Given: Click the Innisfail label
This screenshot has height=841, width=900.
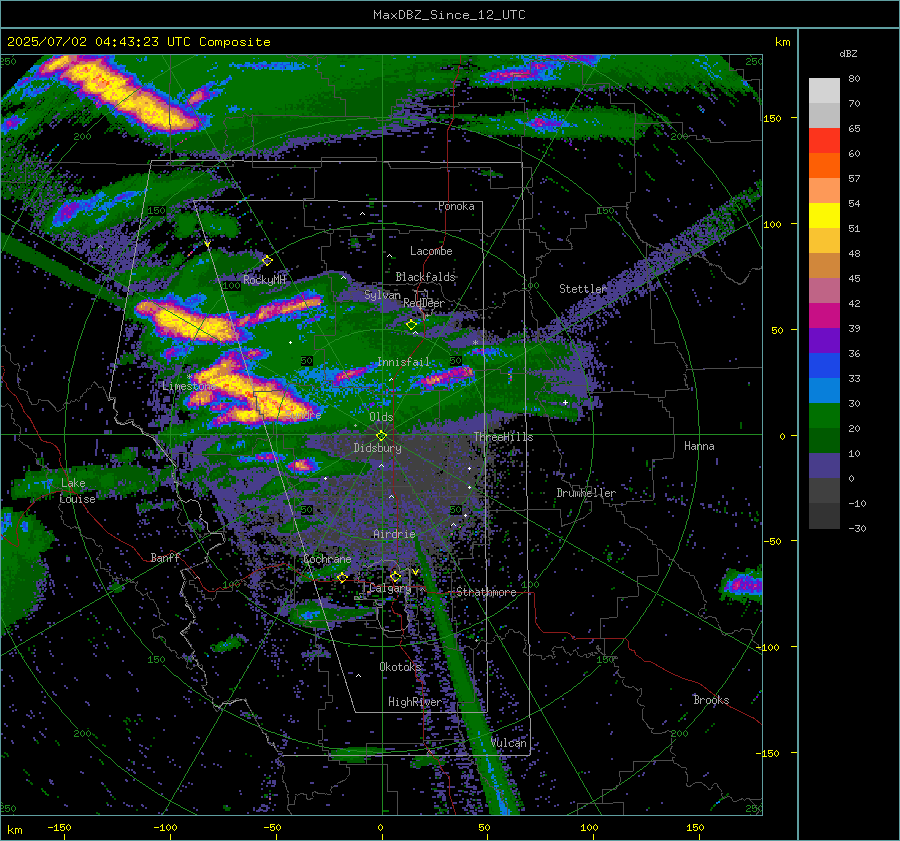Looking at the screenshot, I should 403,362.
